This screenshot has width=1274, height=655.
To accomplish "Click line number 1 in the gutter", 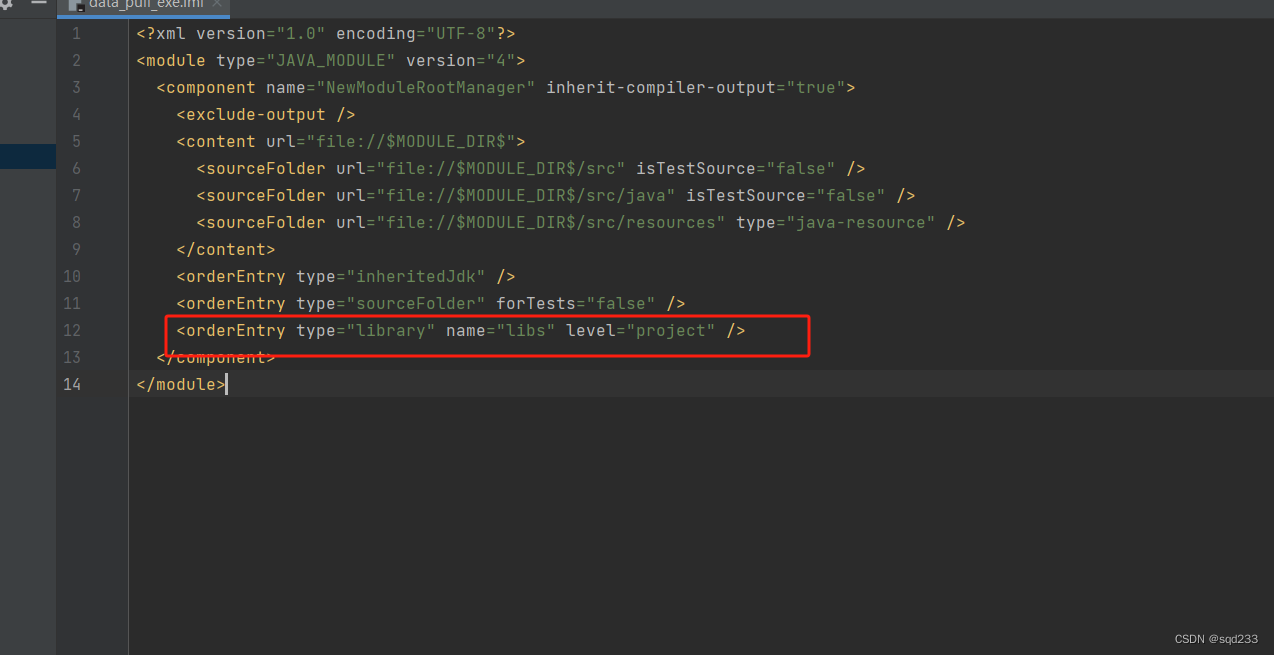I will point(76,33).
